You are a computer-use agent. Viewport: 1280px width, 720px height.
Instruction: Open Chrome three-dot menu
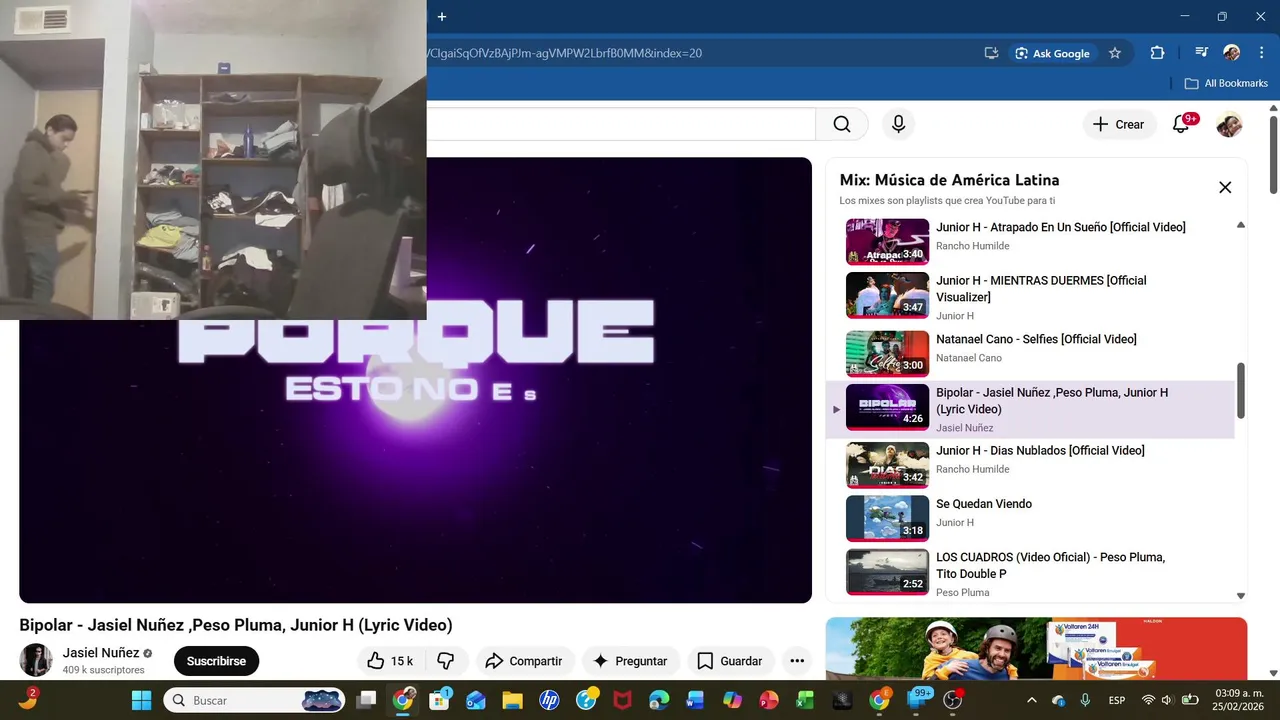coord(1260,53)
